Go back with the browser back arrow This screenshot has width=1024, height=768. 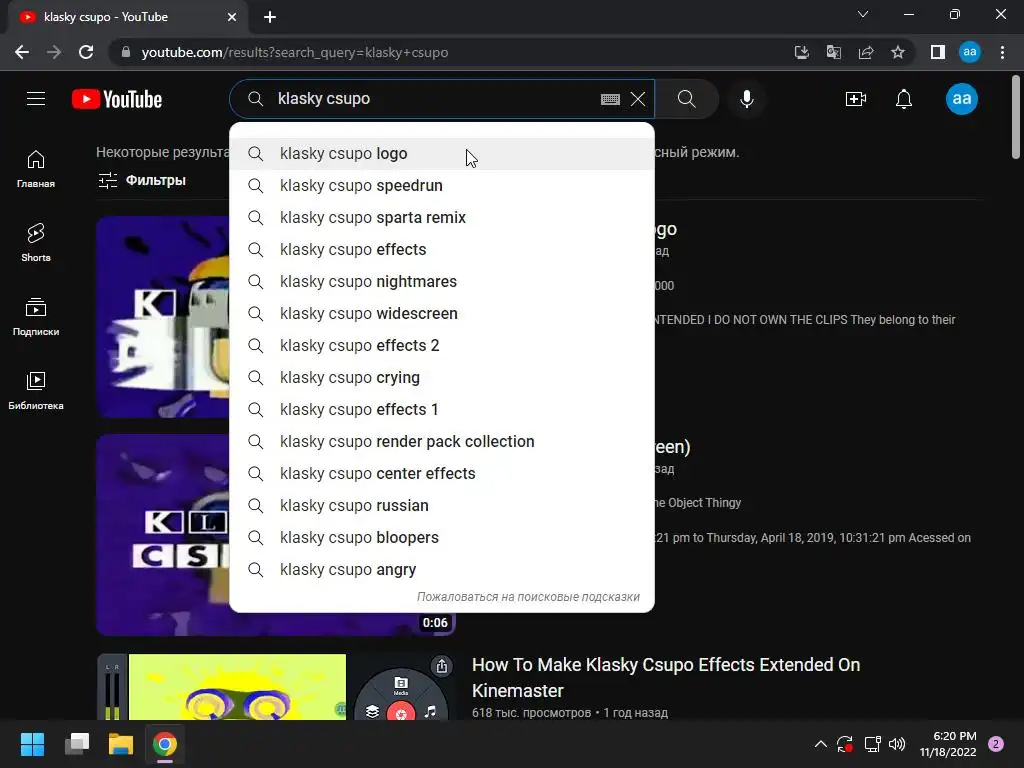click(x=22, y=52)
